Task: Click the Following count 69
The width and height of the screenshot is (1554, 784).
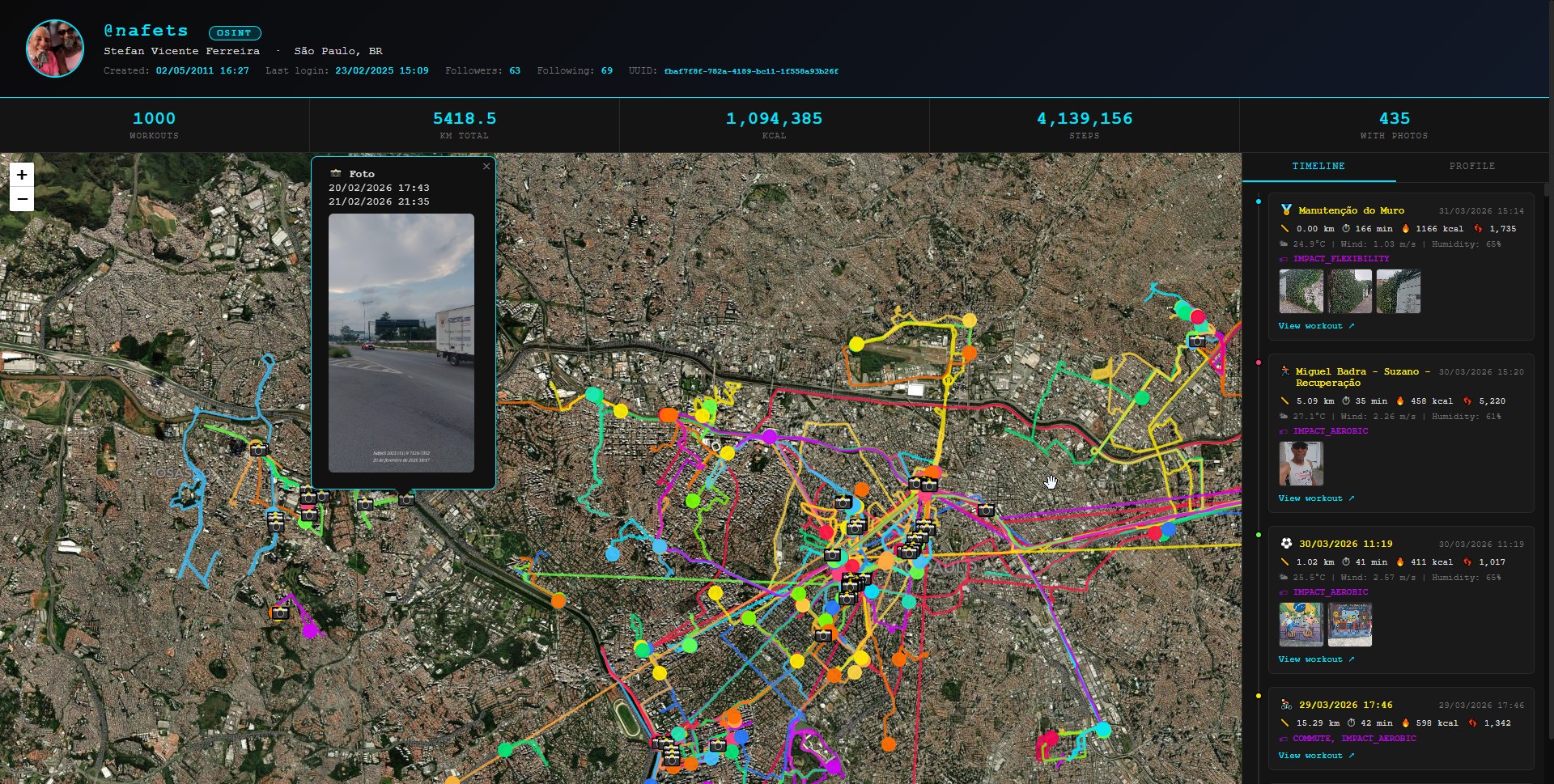Action: [607, 71]
